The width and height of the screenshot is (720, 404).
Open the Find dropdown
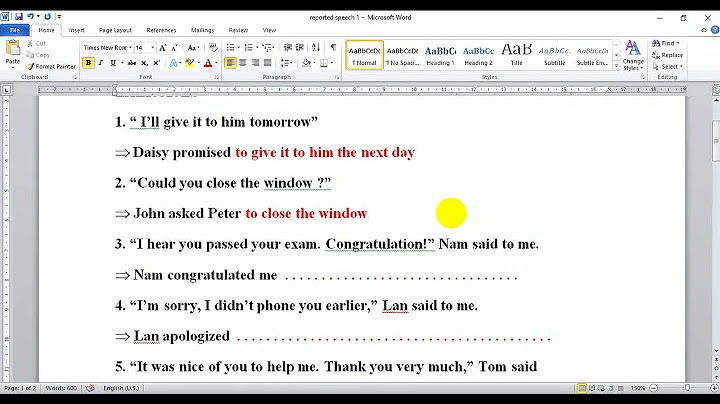click(678, 43)
